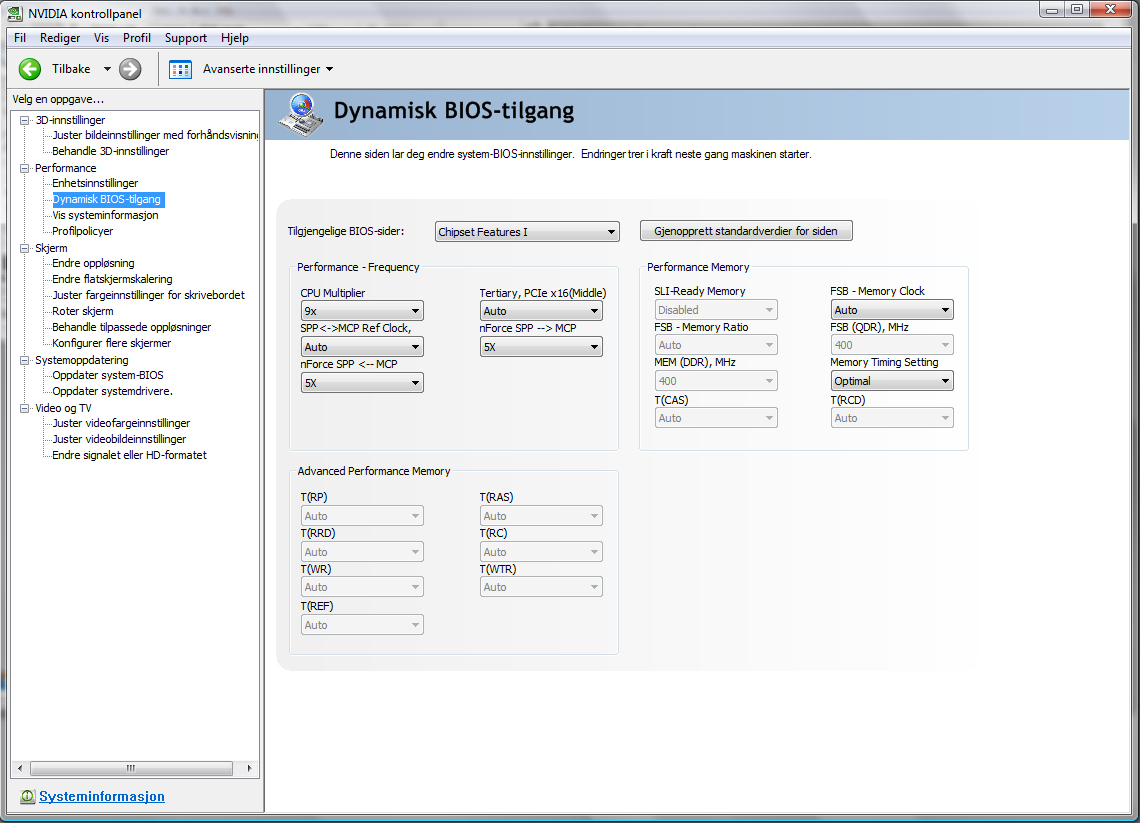
Task: Collapse the Systemoppdatering tree node
Action: coord(25,360)
